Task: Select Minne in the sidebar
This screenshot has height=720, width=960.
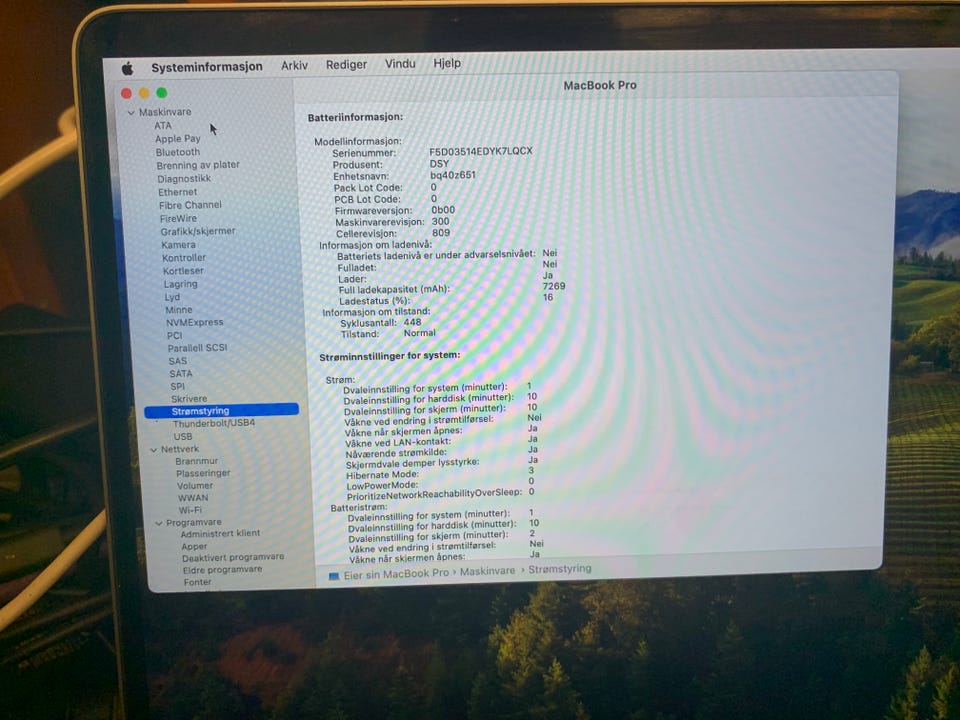Action: coord(179,310)
